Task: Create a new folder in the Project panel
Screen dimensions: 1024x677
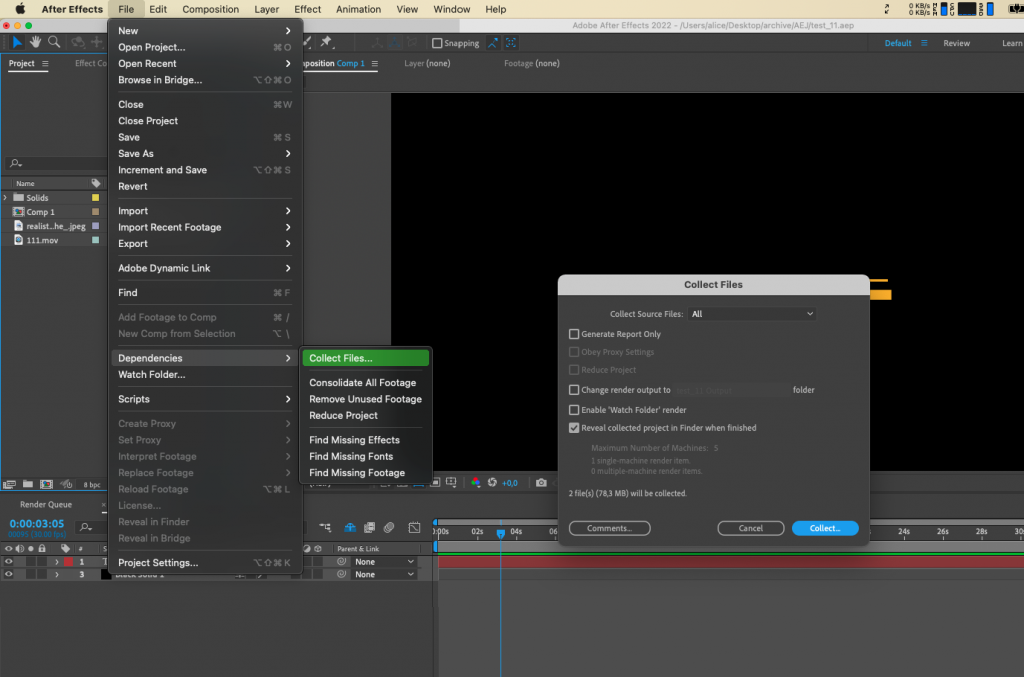Action: coord(27,484)
